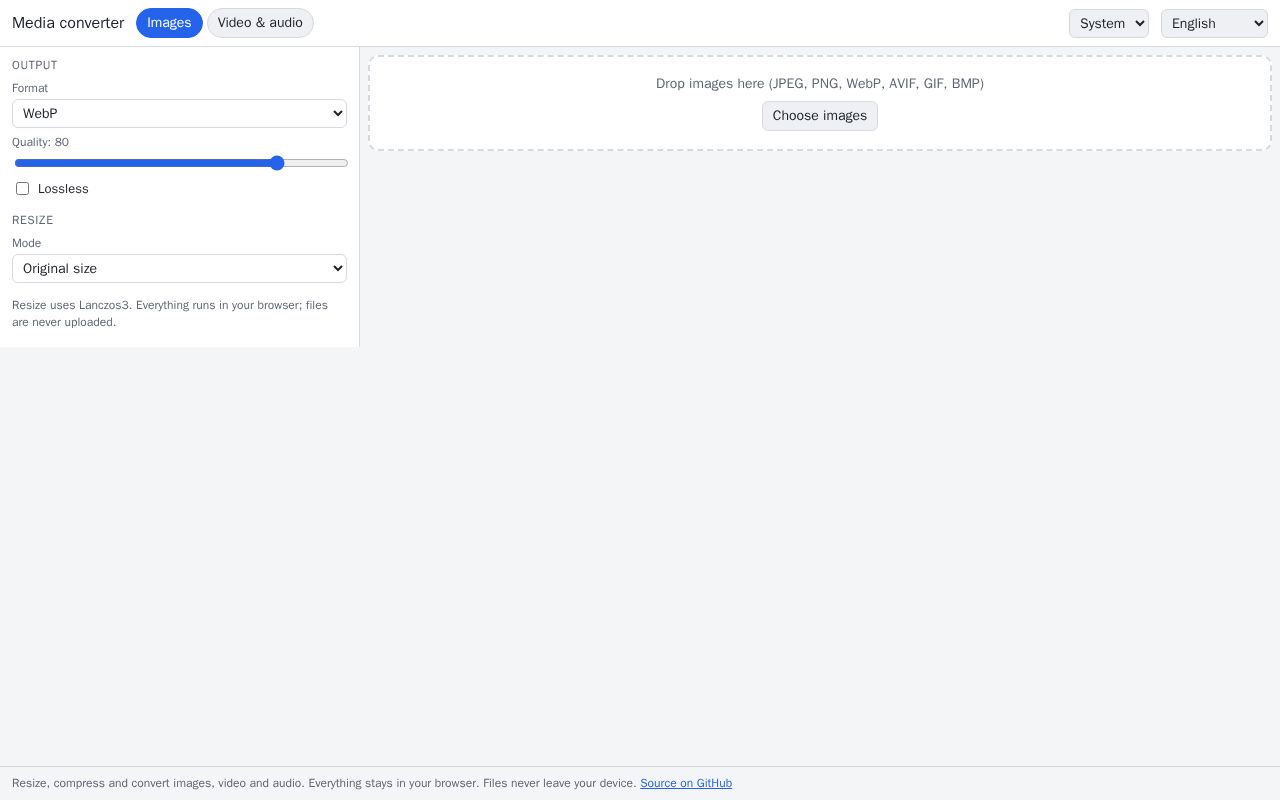Viewport: 1280px width, 800px height.
Task: Open the Video & audio tab
Action: coord(260,23)
